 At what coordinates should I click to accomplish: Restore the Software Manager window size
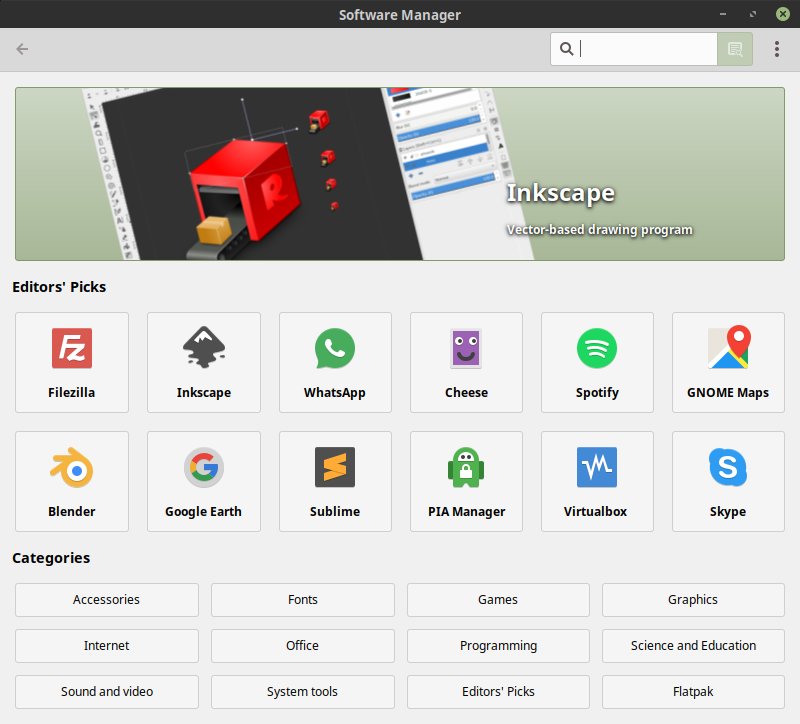(753, 14)
